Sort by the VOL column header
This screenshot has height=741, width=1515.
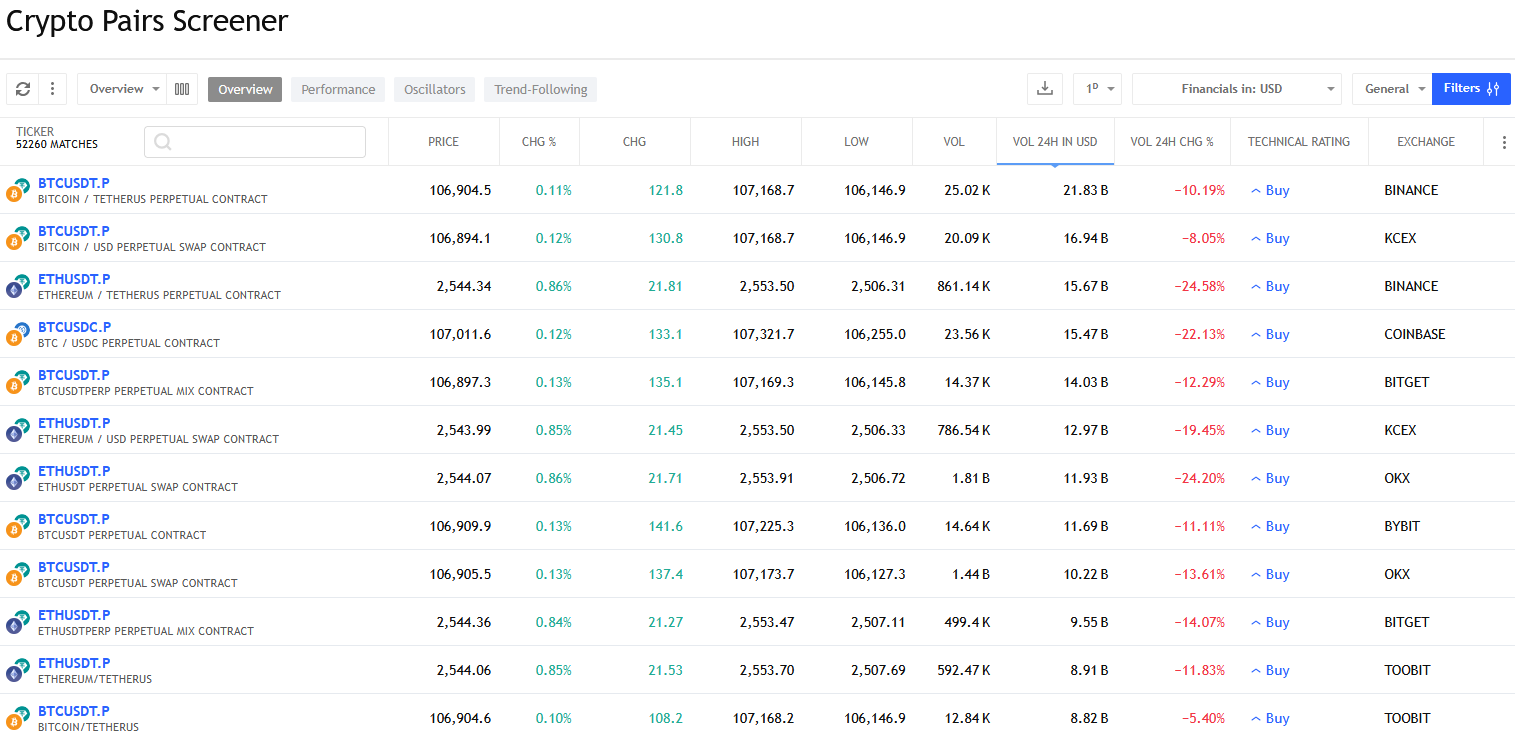pos(954,142)
